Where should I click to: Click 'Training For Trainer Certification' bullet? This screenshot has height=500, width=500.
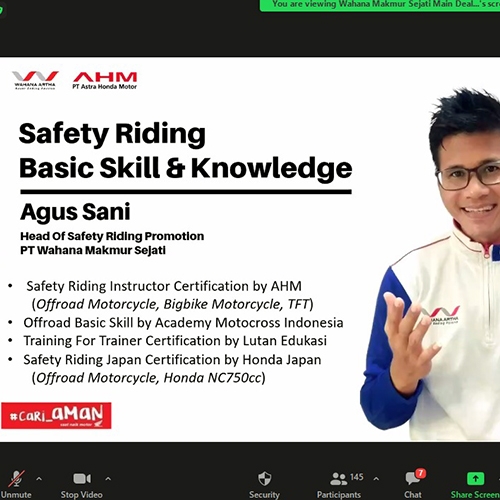(175, 341)
